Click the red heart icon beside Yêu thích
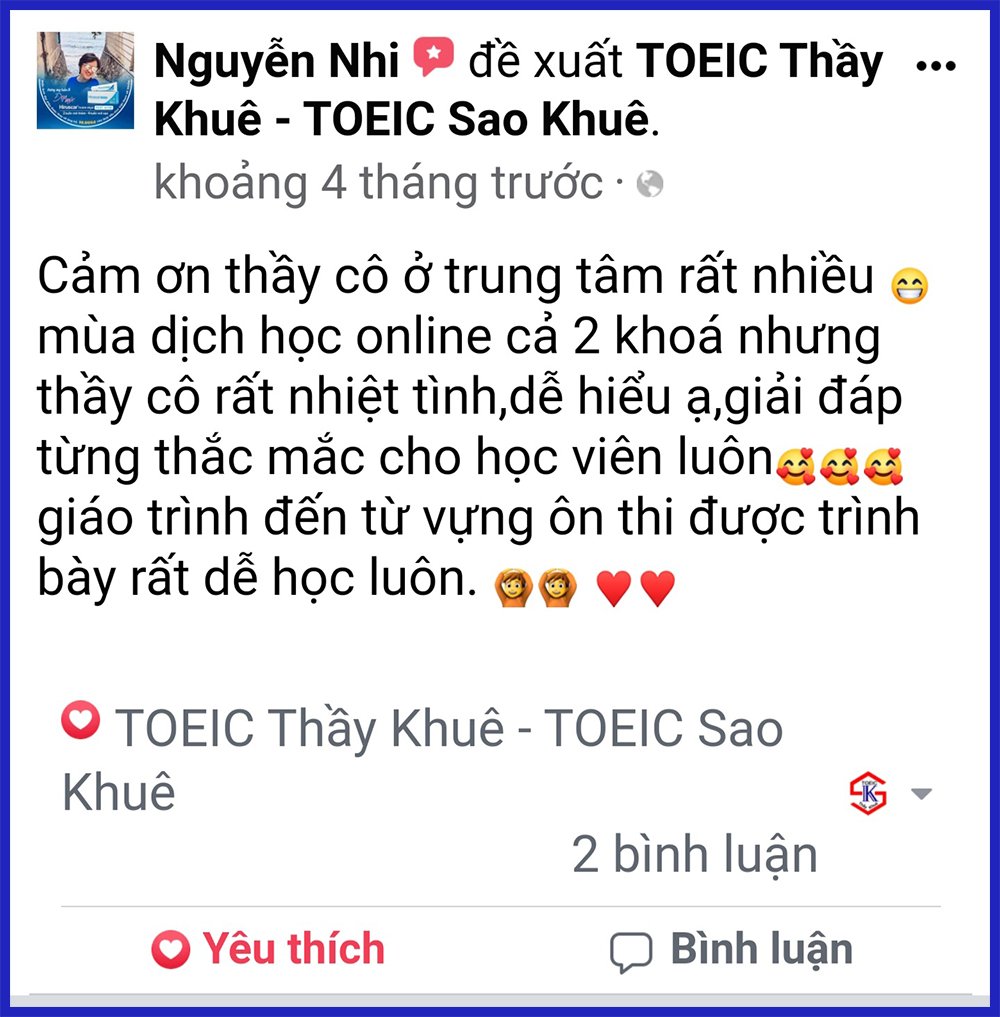 pyautogui.click(x=171, y=949)
